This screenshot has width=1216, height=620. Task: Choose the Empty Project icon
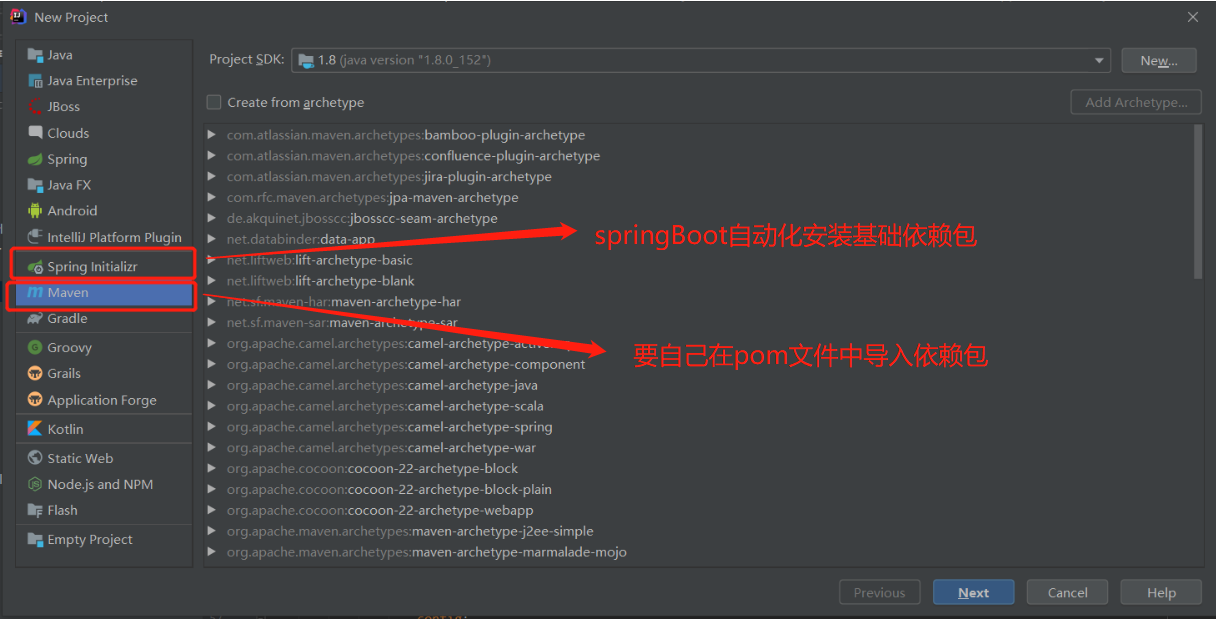[36, 540]
